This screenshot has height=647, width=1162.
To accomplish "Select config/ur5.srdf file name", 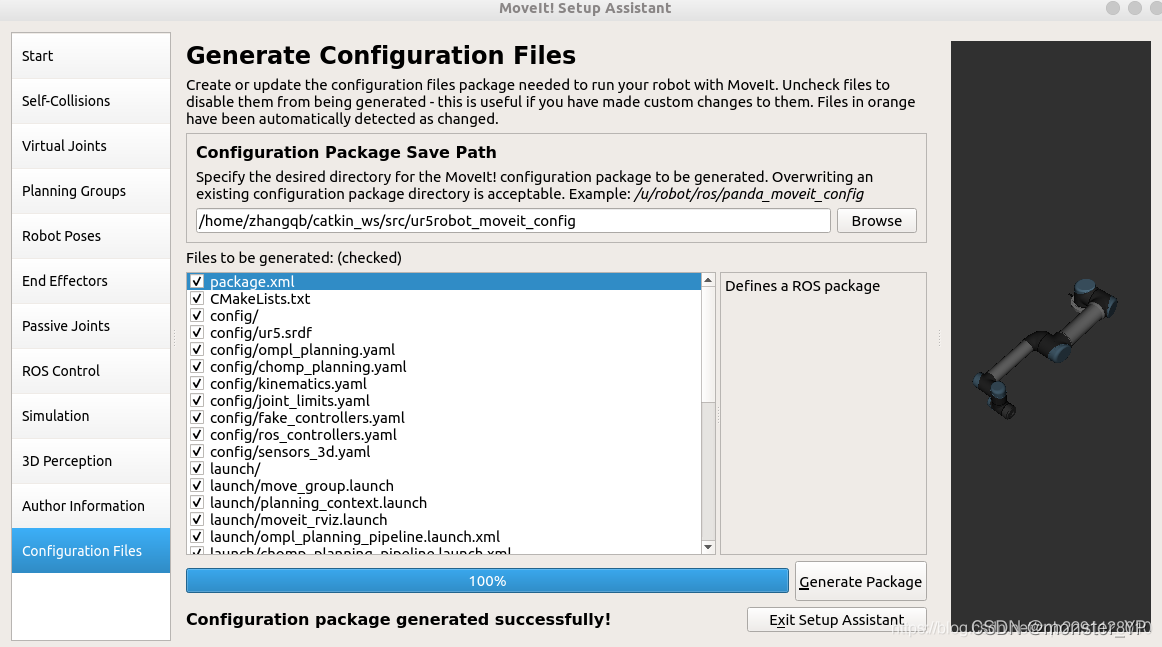I will pos(261,333).
